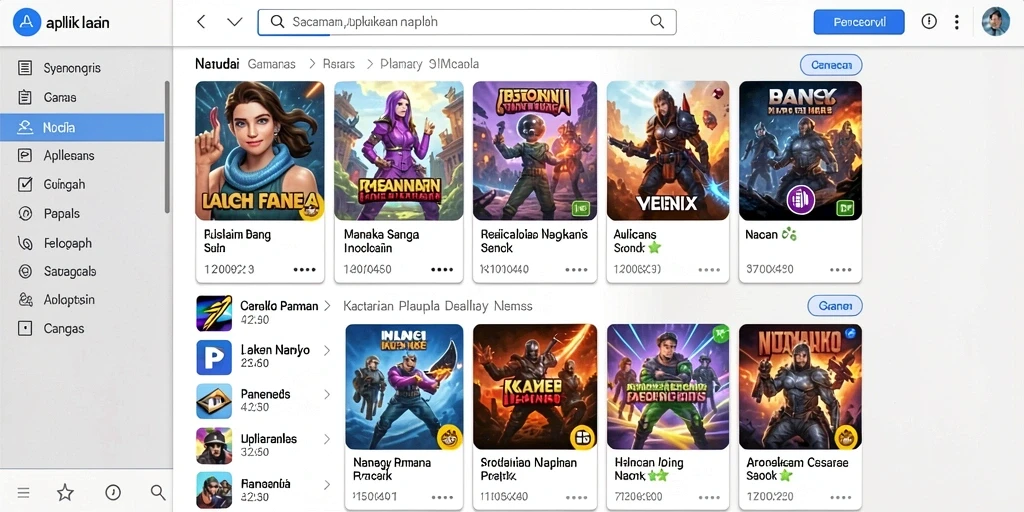
Task: Click Rsrars in the breadcrumb
Action: coord(339,64)
